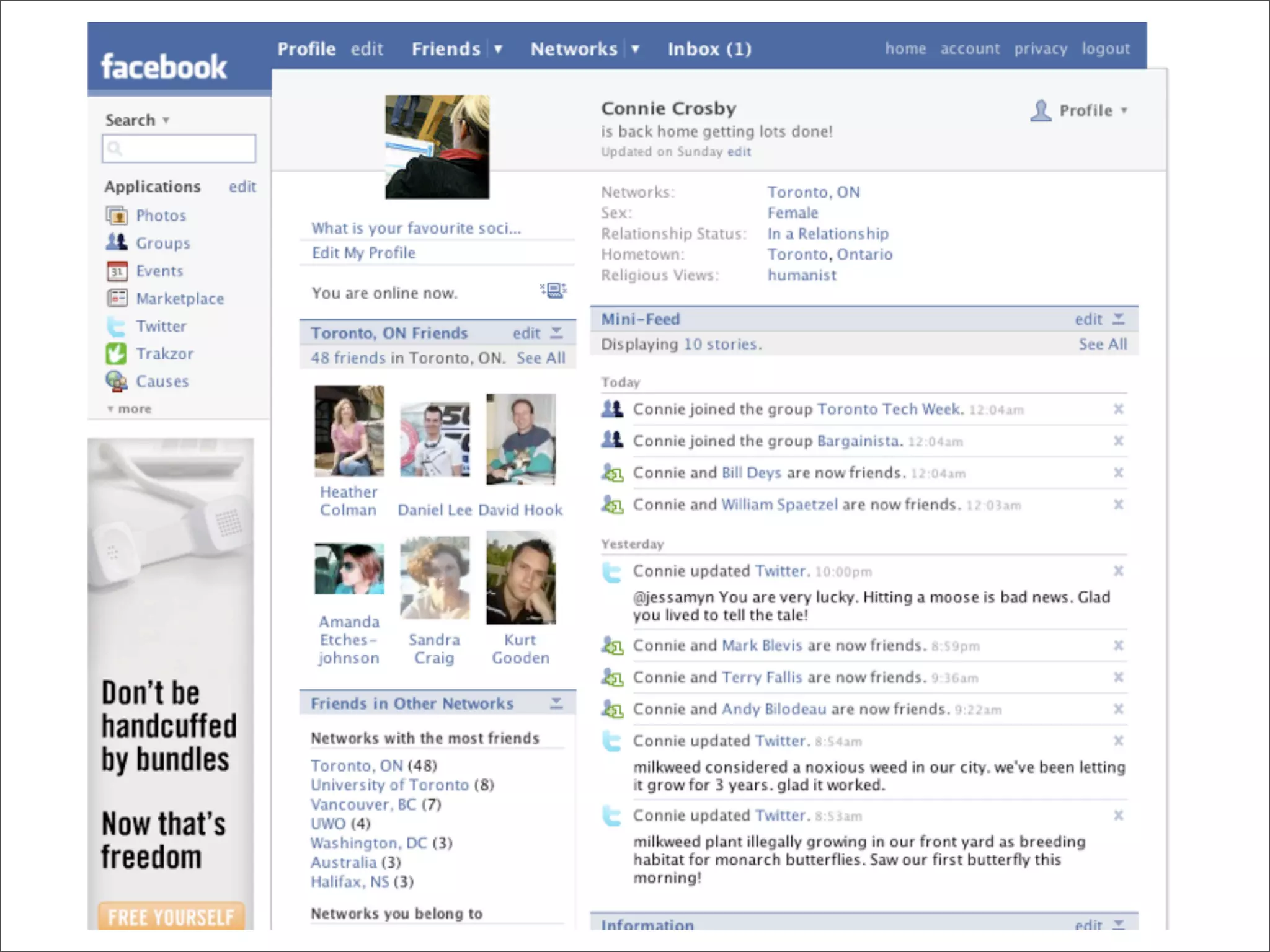
Task: Click friend icon beside William Spaetzel story
Action: [x=612, y=505]
